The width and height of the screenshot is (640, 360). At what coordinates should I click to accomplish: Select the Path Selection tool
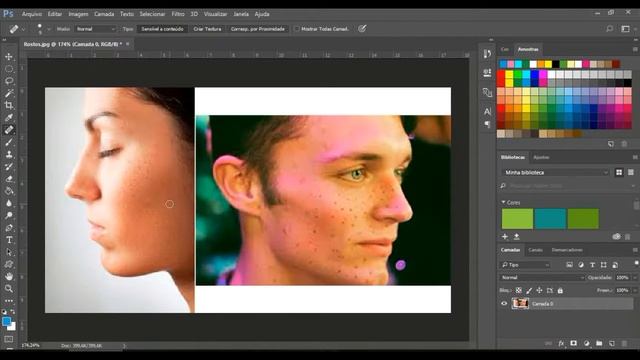[x=9, y=252]
